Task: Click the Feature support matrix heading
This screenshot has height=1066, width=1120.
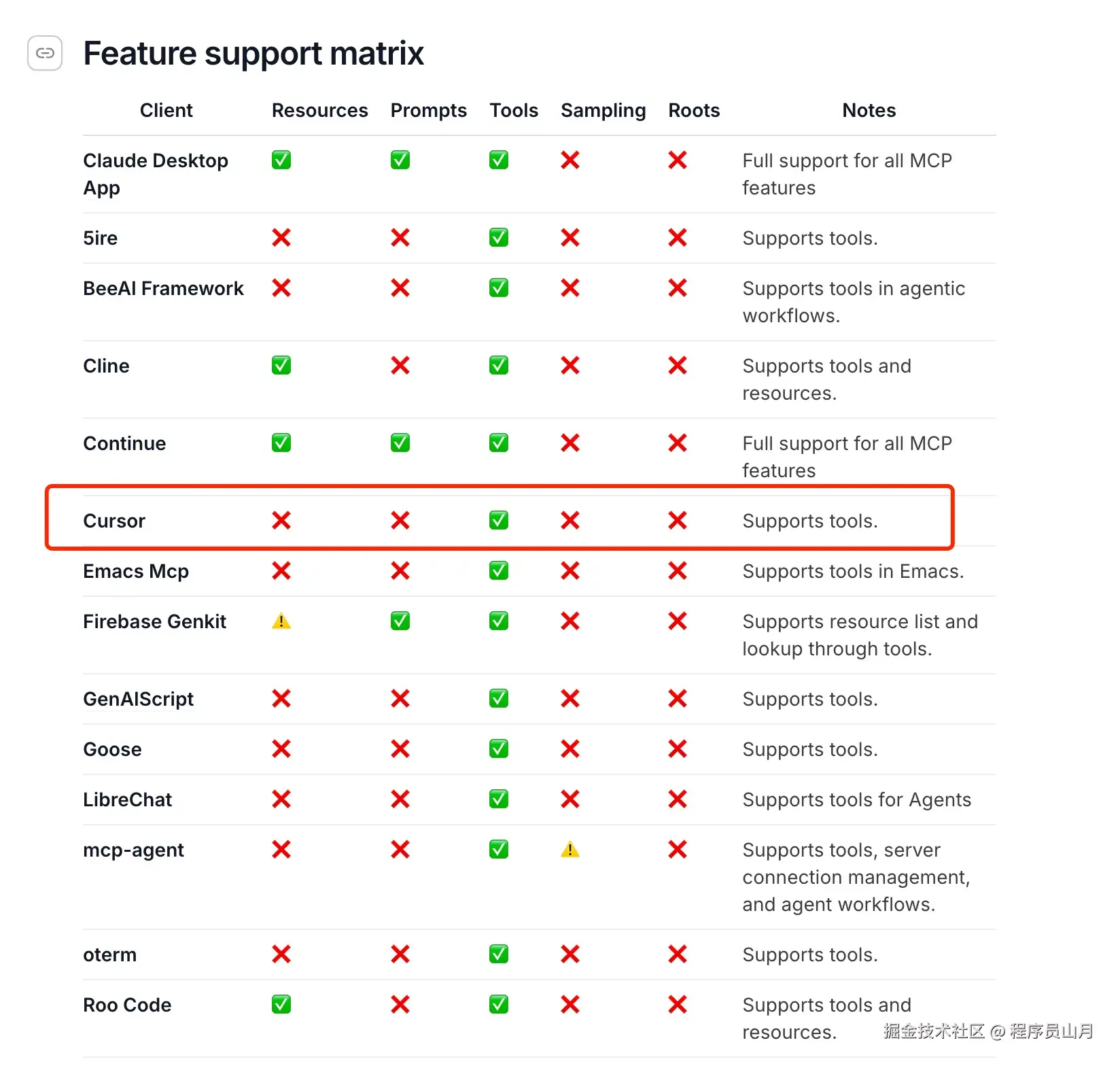Action: (x=253, y=53)
